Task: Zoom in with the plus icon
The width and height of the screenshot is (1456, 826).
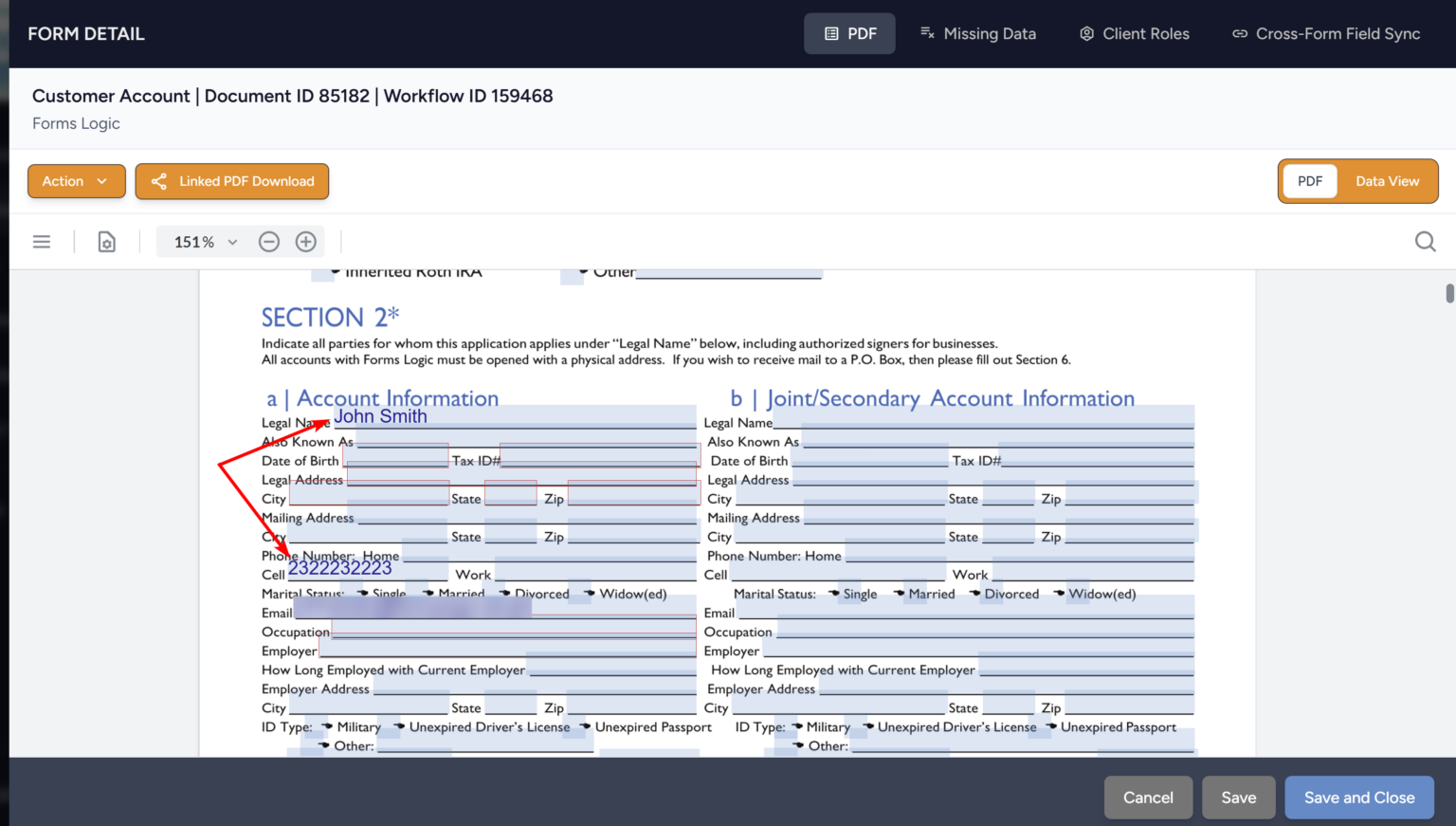Action: point(305,242)
